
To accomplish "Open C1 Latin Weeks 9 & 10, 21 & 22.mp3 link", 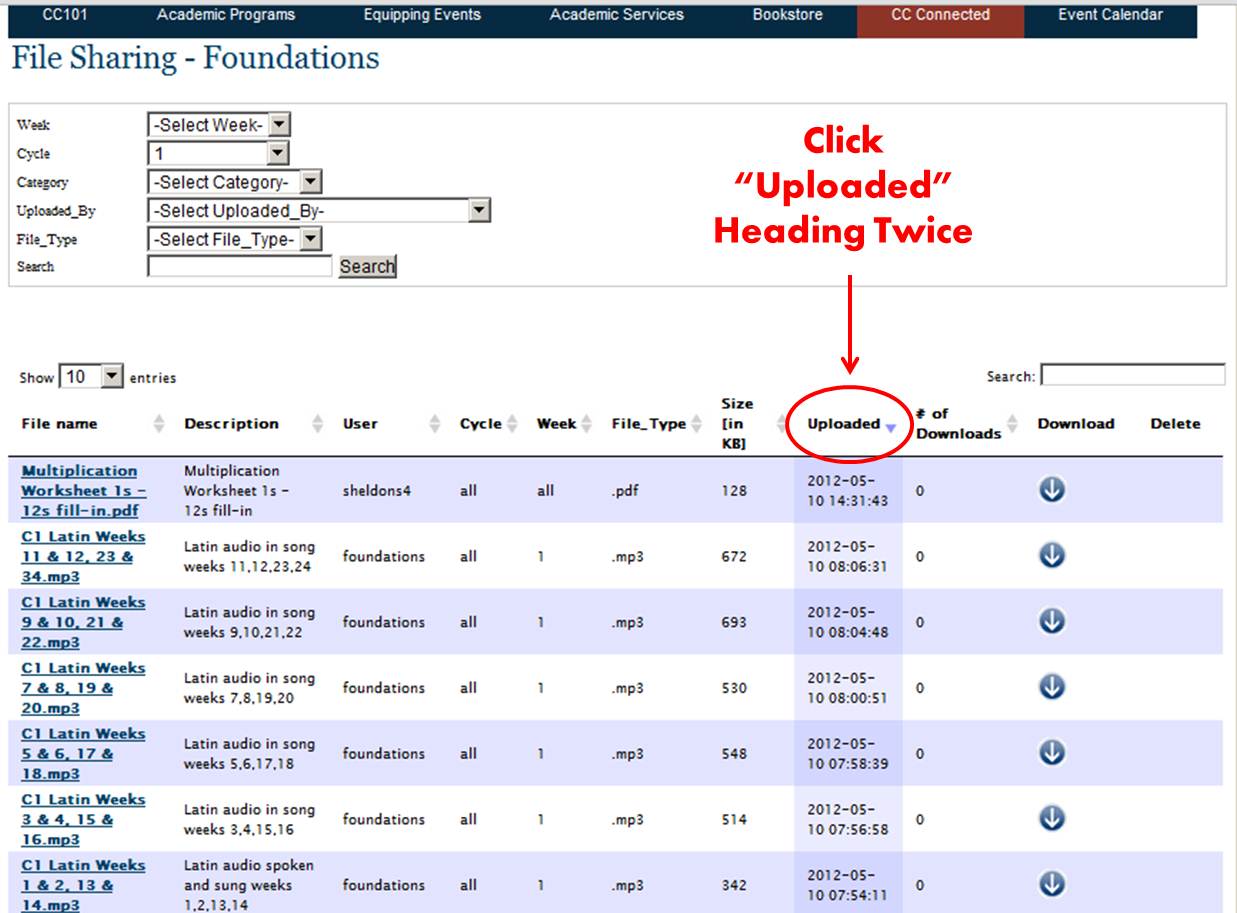I will (84, 623).
